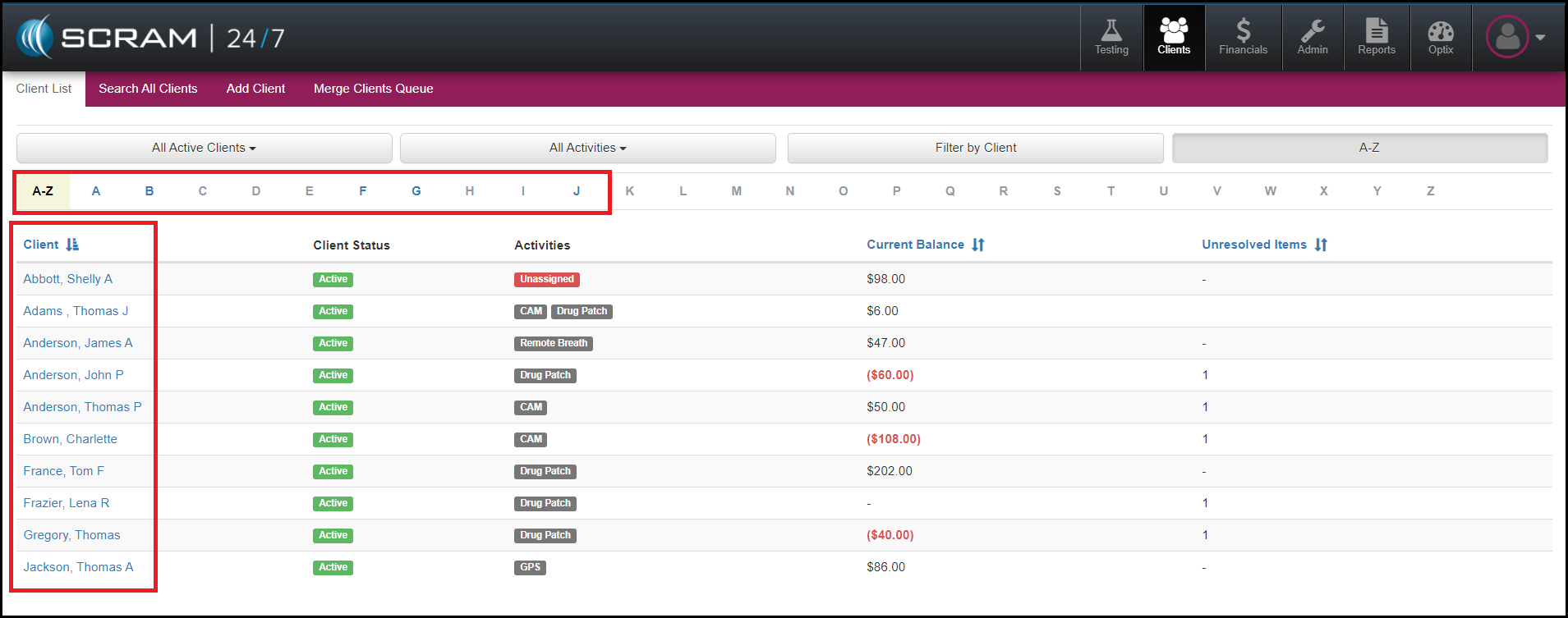This screenshot has height=618, width=1568.
Task: Filter clients by letter G
Action: point(416,191)
